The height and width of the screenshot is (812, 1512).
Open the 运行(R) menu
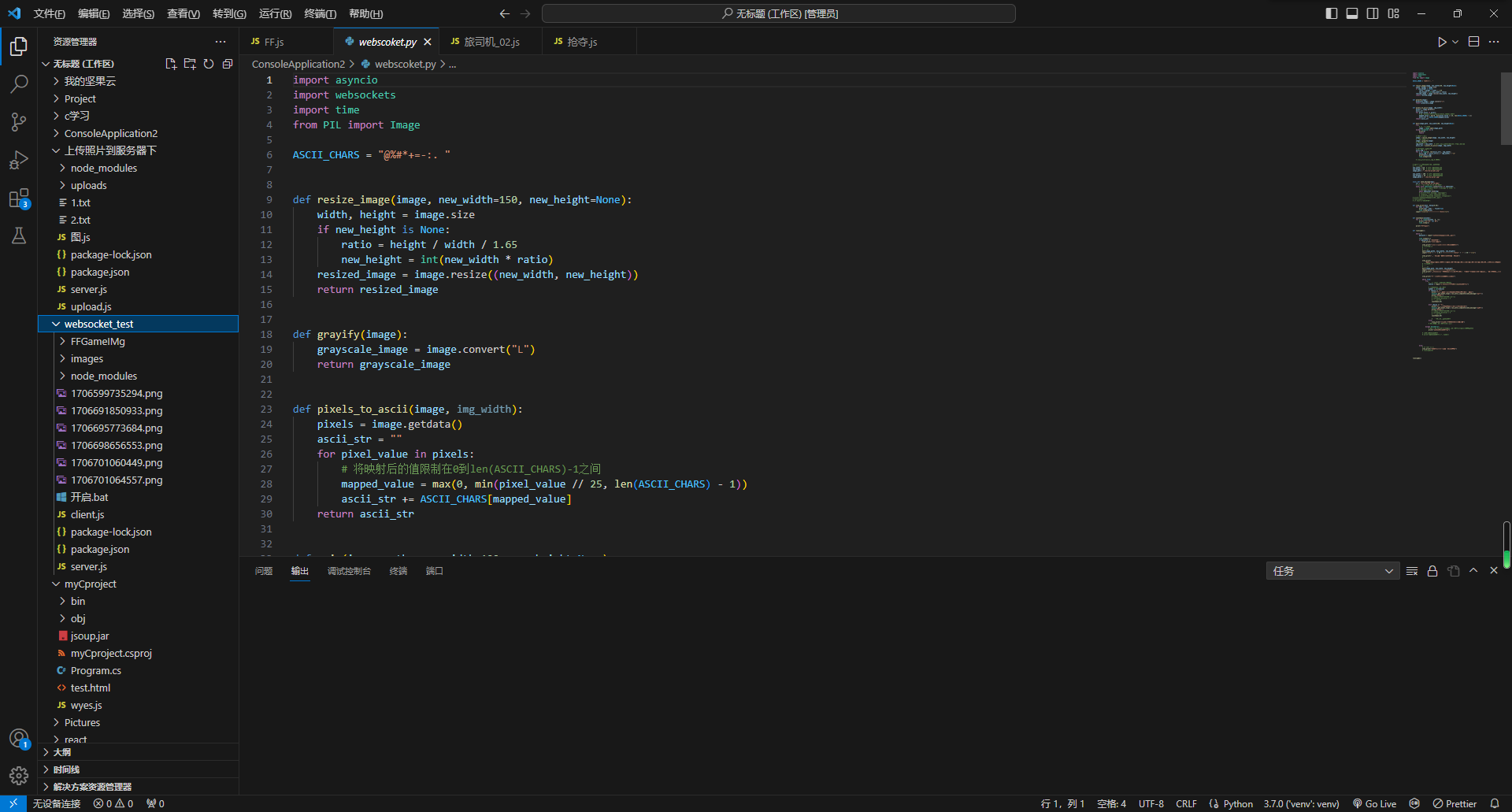tap(275, 13)
